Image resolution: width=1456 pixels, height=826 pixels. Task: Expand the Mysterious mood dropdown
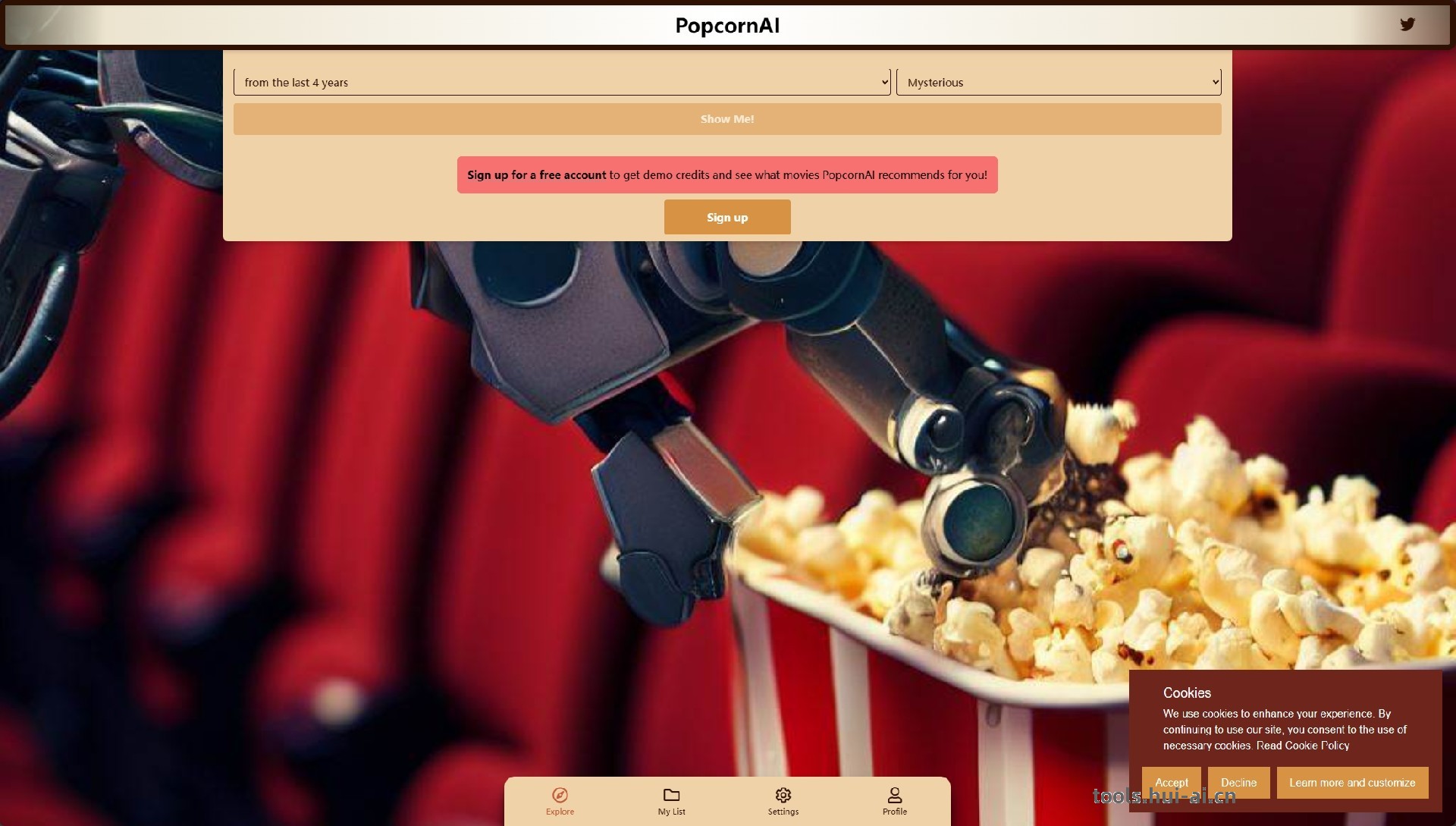pos(1058,82)
